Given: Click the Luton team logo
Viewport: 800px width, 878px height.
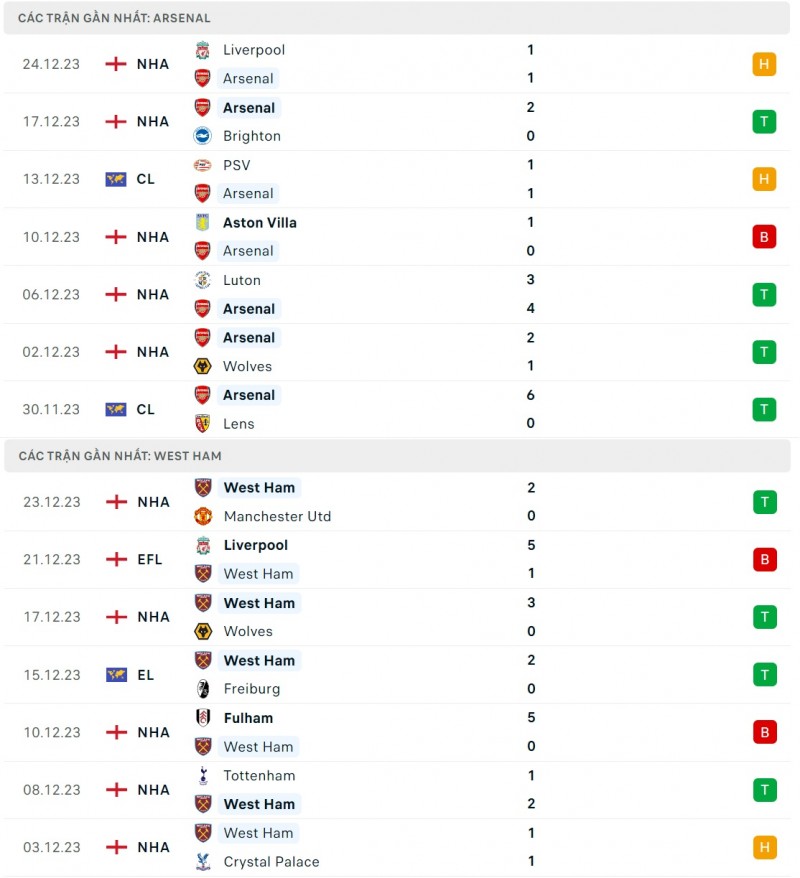Looking at the screenshot, I should pyautogui.click(x=202, y=280).
